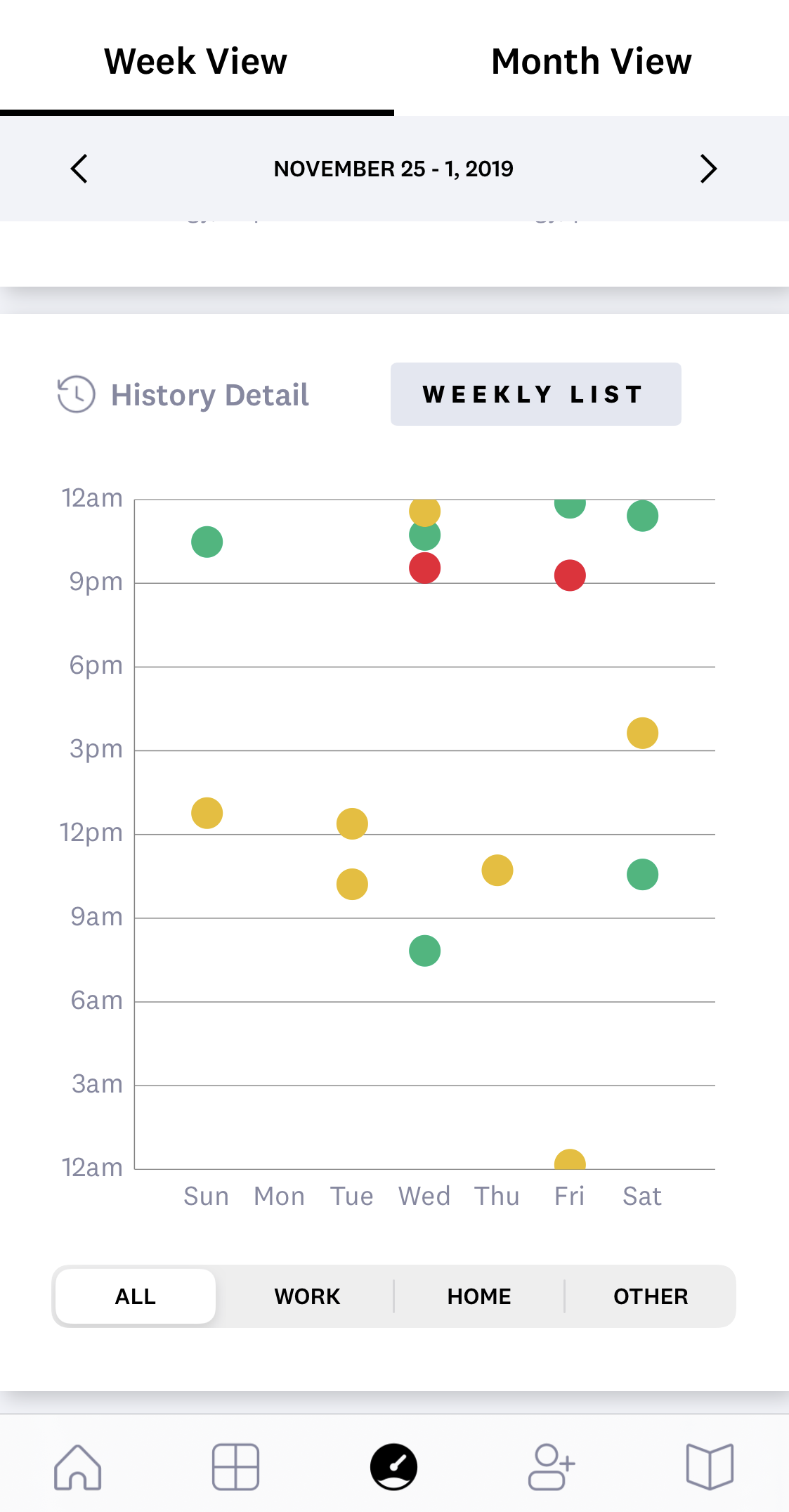Image resolution: width=789 pixels, height=1512 pixels.
Task: Open the home icon in bottom navigation
Action: click(x=78, y=1466)
